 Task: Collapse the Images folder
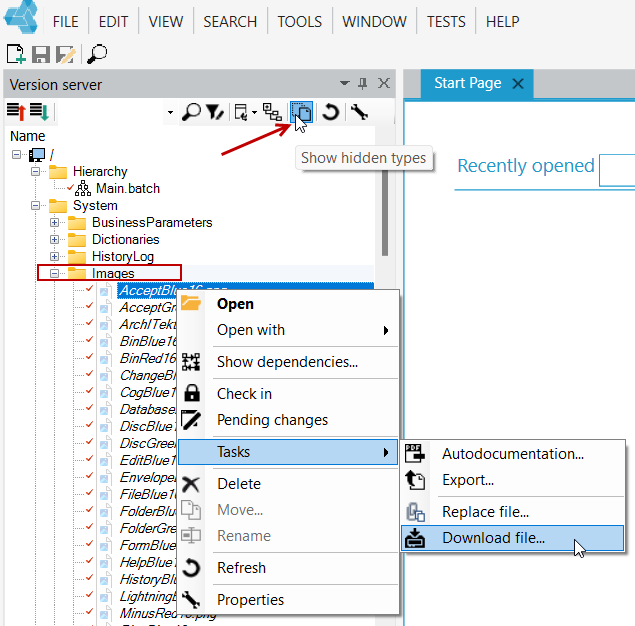point(54,273)
